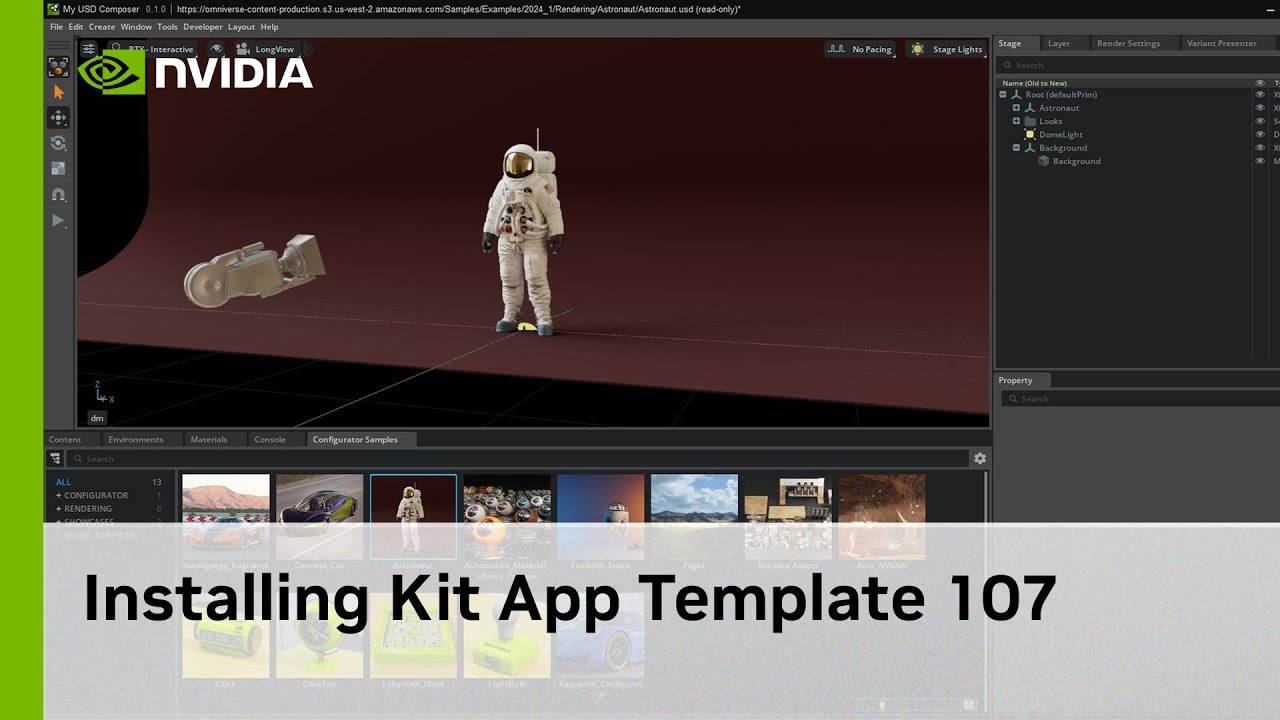Open the Tools menu
Screen dimensions: 1280x720
pos(167,27)
